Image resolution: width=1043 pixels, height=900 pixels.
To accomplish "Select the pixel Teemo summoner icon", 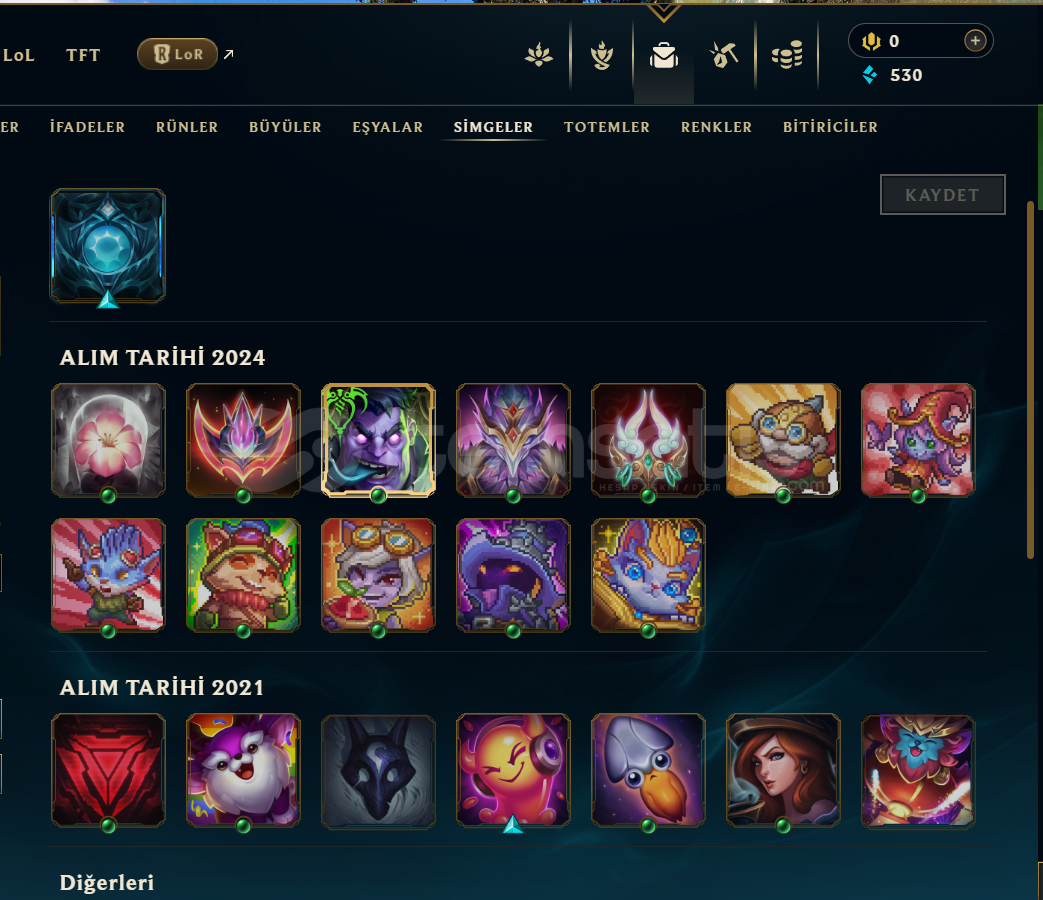I will pyautogui.click(x=243, y=575).
